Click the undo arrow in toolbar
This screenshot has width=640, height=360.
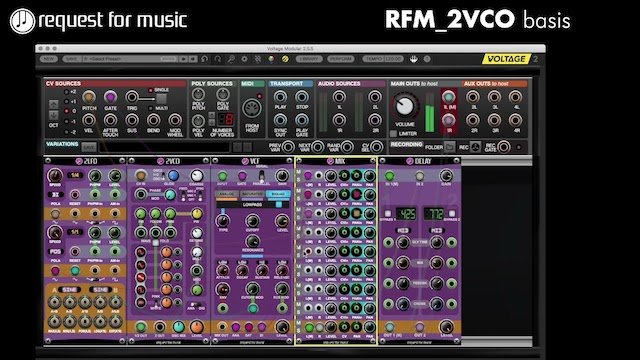(204, 59)
